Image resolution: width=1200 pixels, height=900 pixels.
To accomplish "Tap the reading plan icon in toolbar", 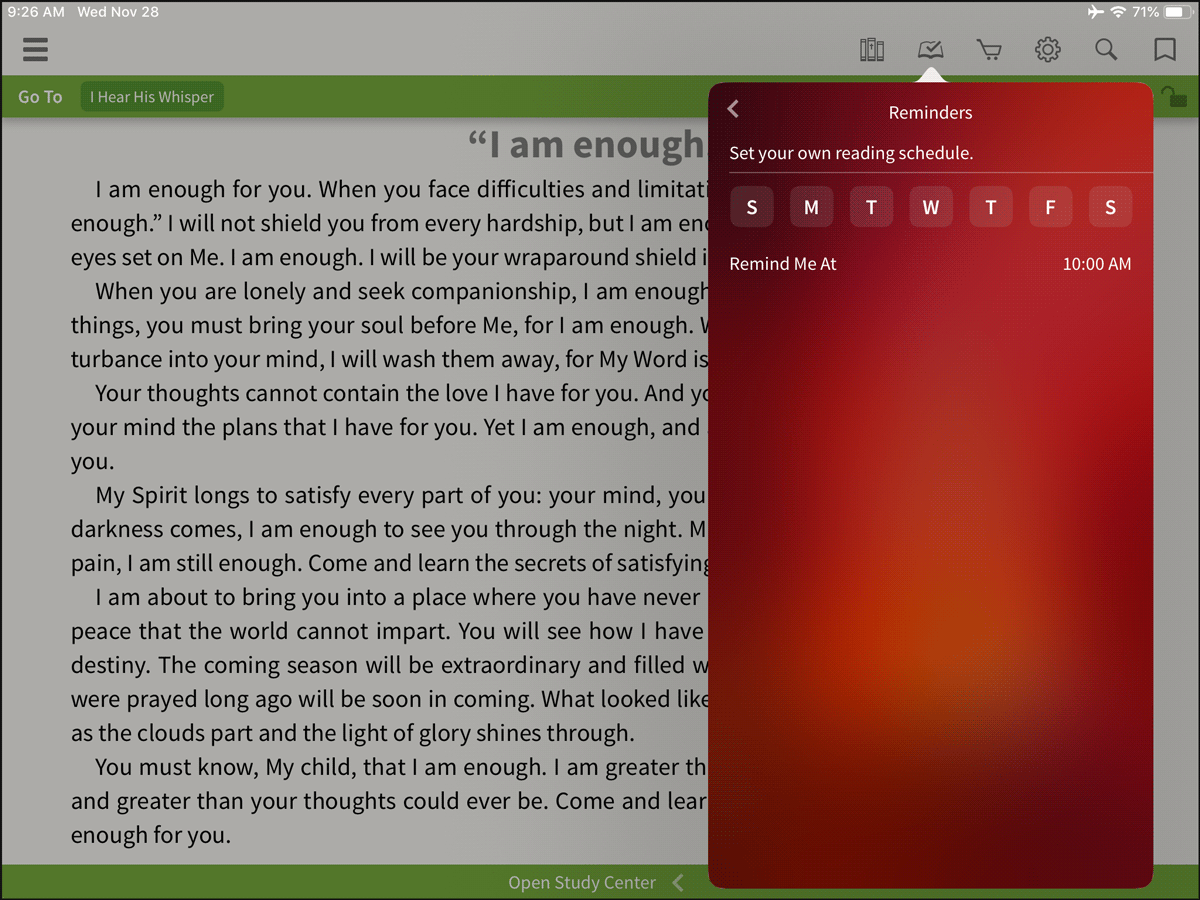I will [930, 49].
